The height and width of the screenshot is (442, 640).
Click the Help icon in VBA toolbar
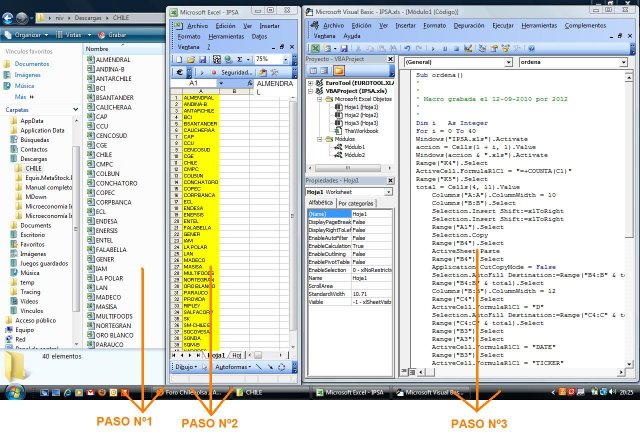[x=531, y=49]
